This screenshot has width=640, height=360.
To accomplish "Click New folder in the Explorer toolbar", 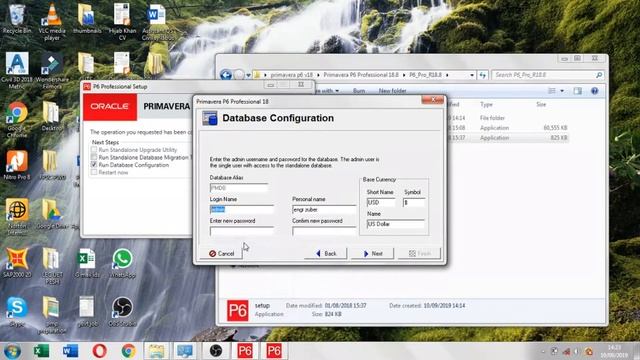I will point(392,91).
